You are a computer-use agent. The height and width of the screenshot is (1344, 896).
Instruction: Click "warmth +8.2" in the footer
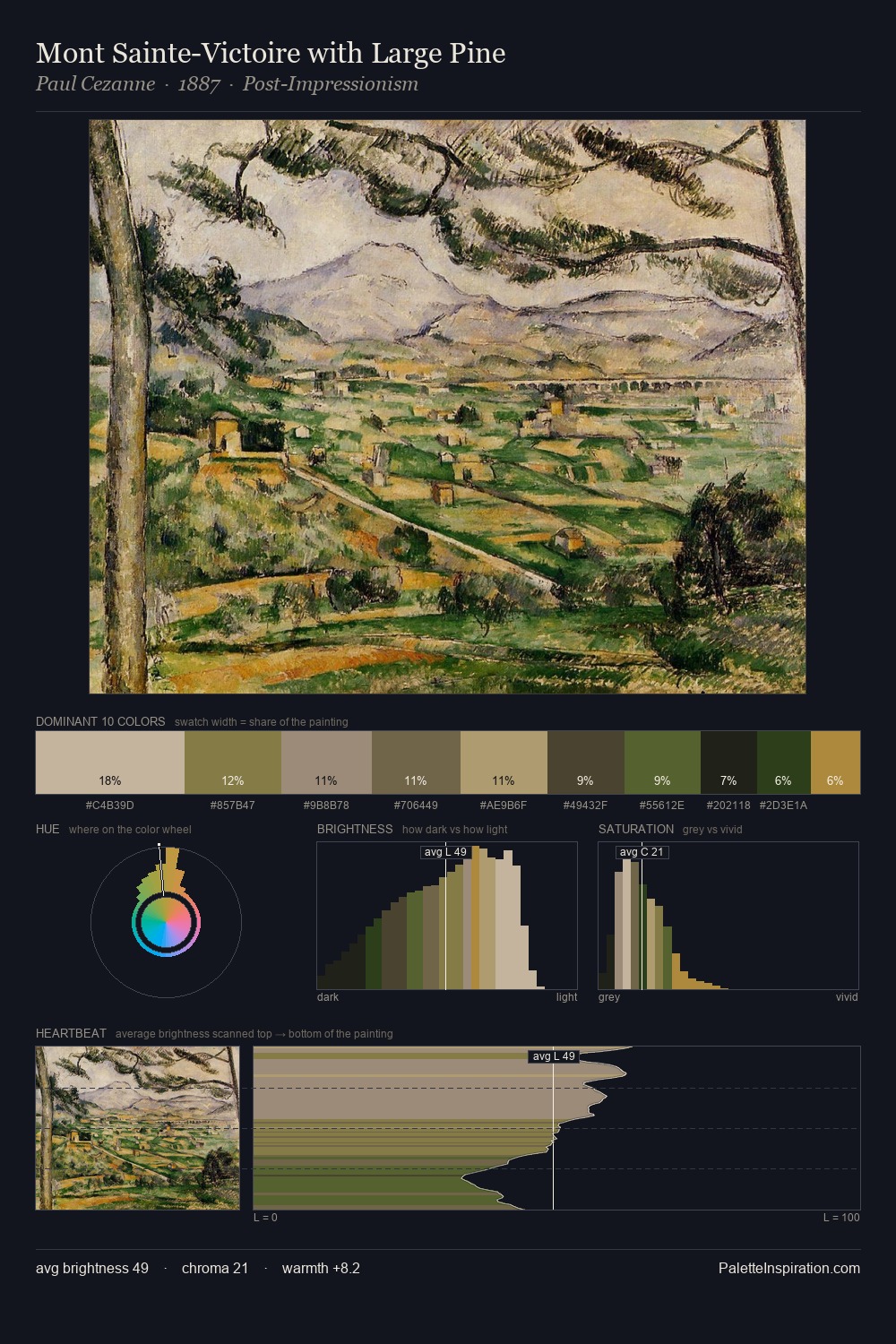pyautogui.click(x=321, y=1268)
